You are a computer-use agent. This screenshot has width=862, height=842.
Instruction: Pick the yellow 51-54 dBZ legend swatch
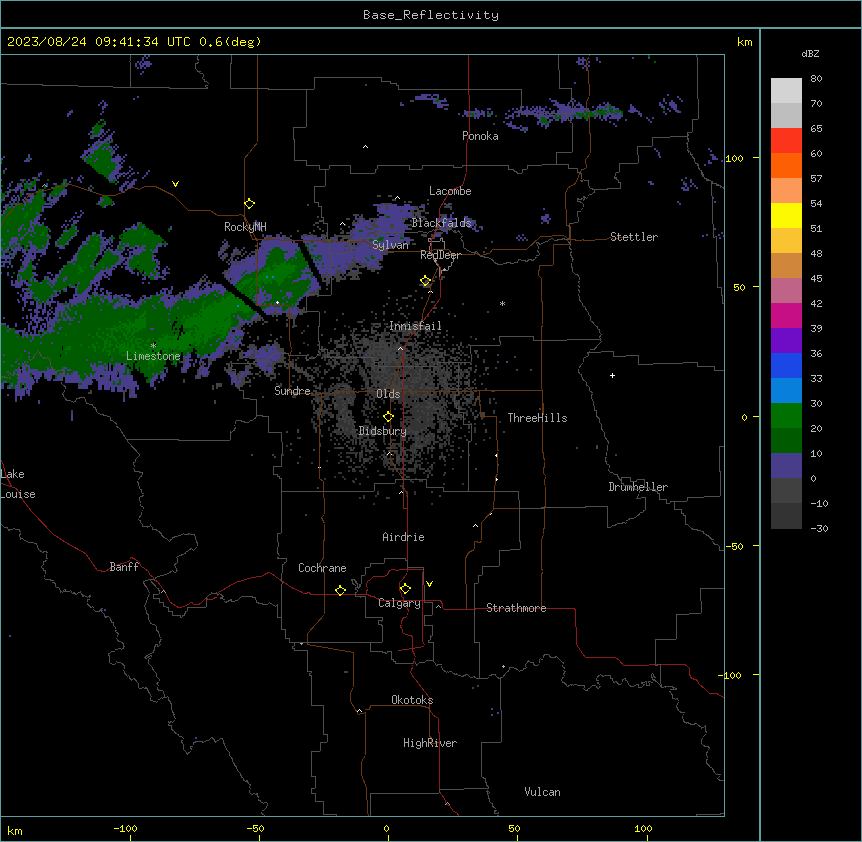(x=786, y=215)
